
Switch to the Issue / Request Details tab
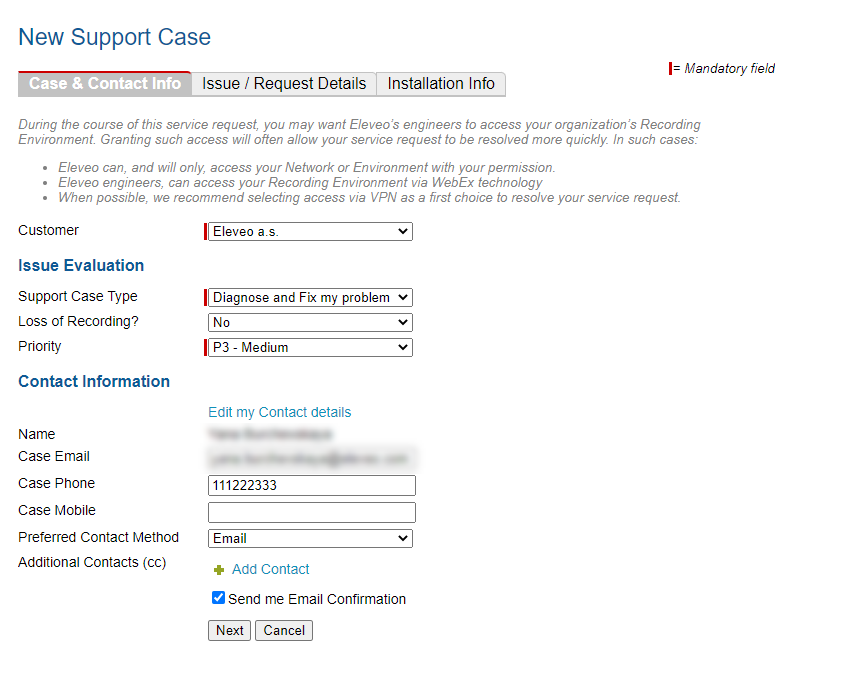click(284, 84)
